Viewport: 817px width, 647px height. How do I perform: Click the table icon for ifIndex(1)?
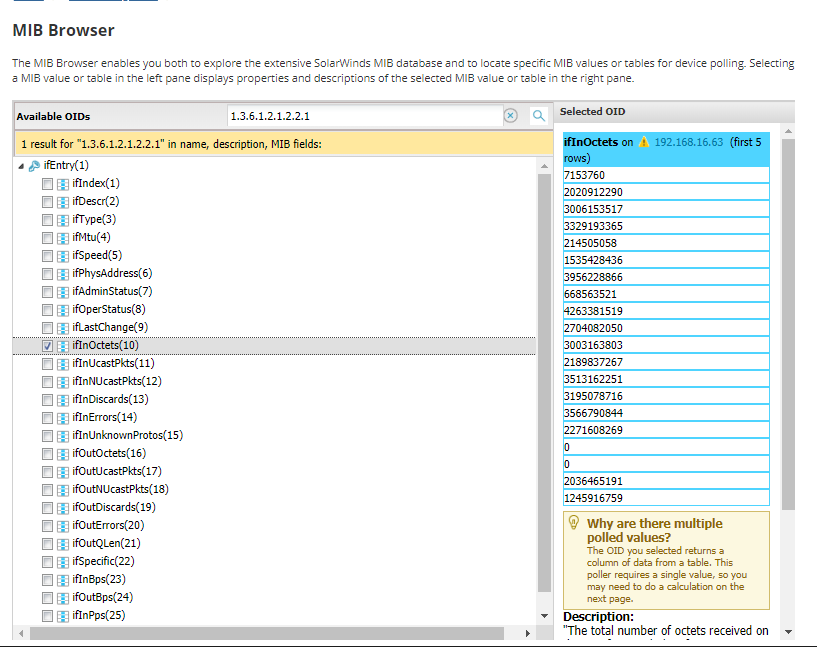[x=63, y=184]
